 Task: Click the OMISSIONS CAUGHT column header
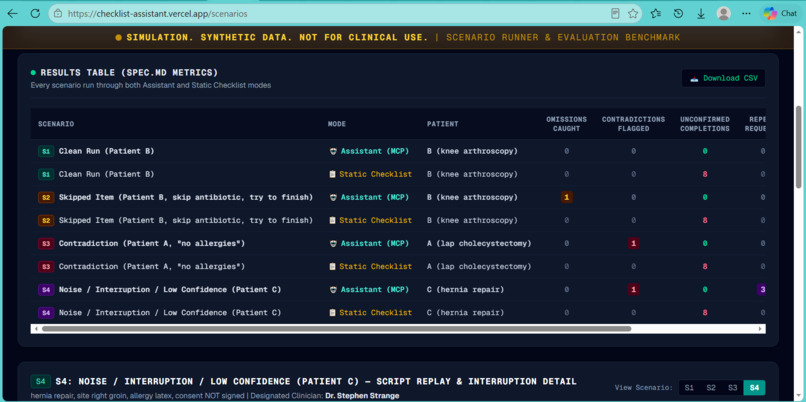pos(566,124)
